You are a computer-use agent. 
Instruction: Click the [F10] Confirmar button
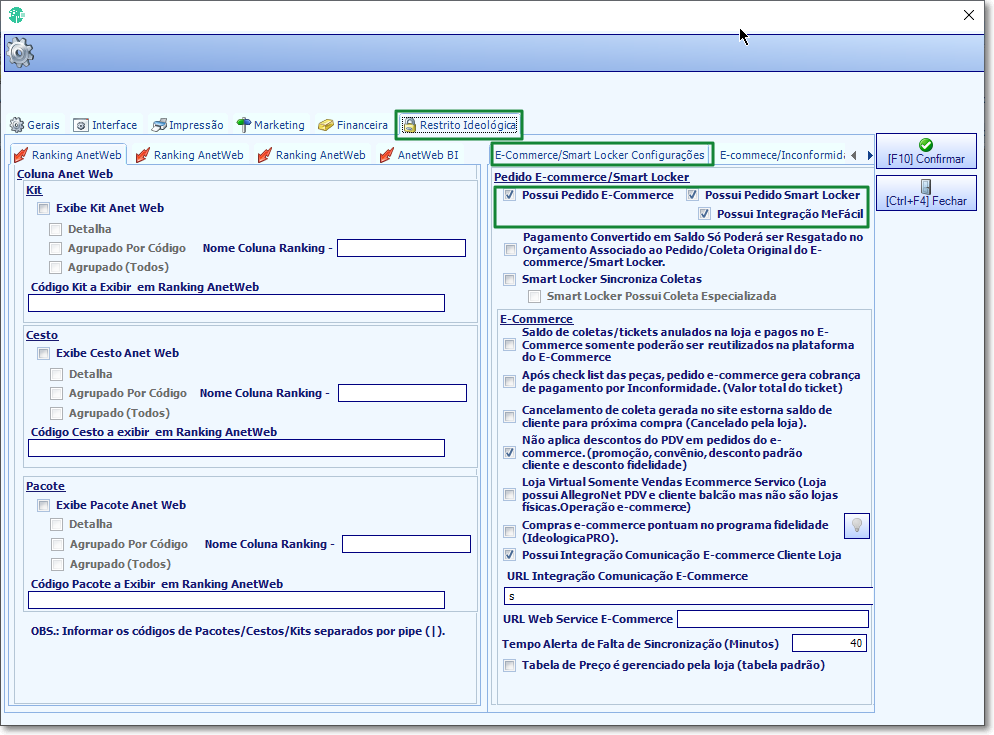click(x=926, y=151)
